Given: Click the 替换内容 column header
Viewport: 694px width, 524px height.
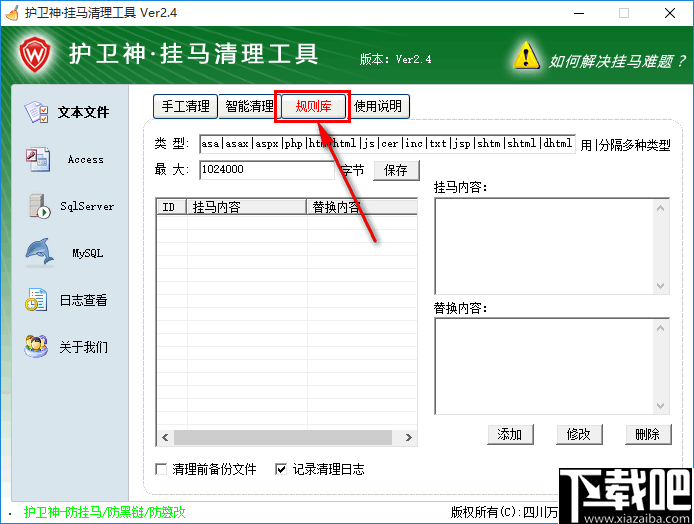Looking at the screenshot, I should (x=362, y=207).
